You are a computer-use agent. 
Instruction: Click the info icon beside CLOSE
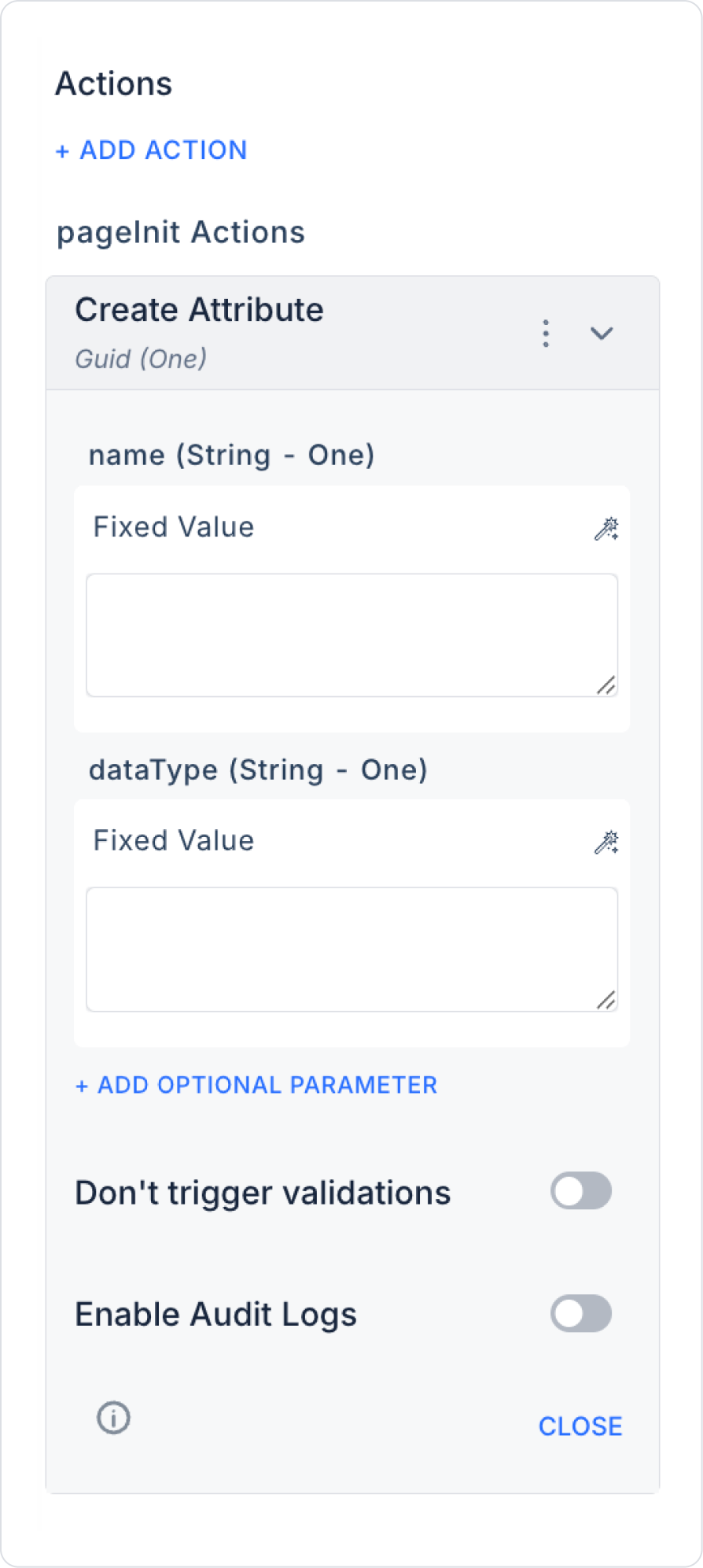point(113,1418)
